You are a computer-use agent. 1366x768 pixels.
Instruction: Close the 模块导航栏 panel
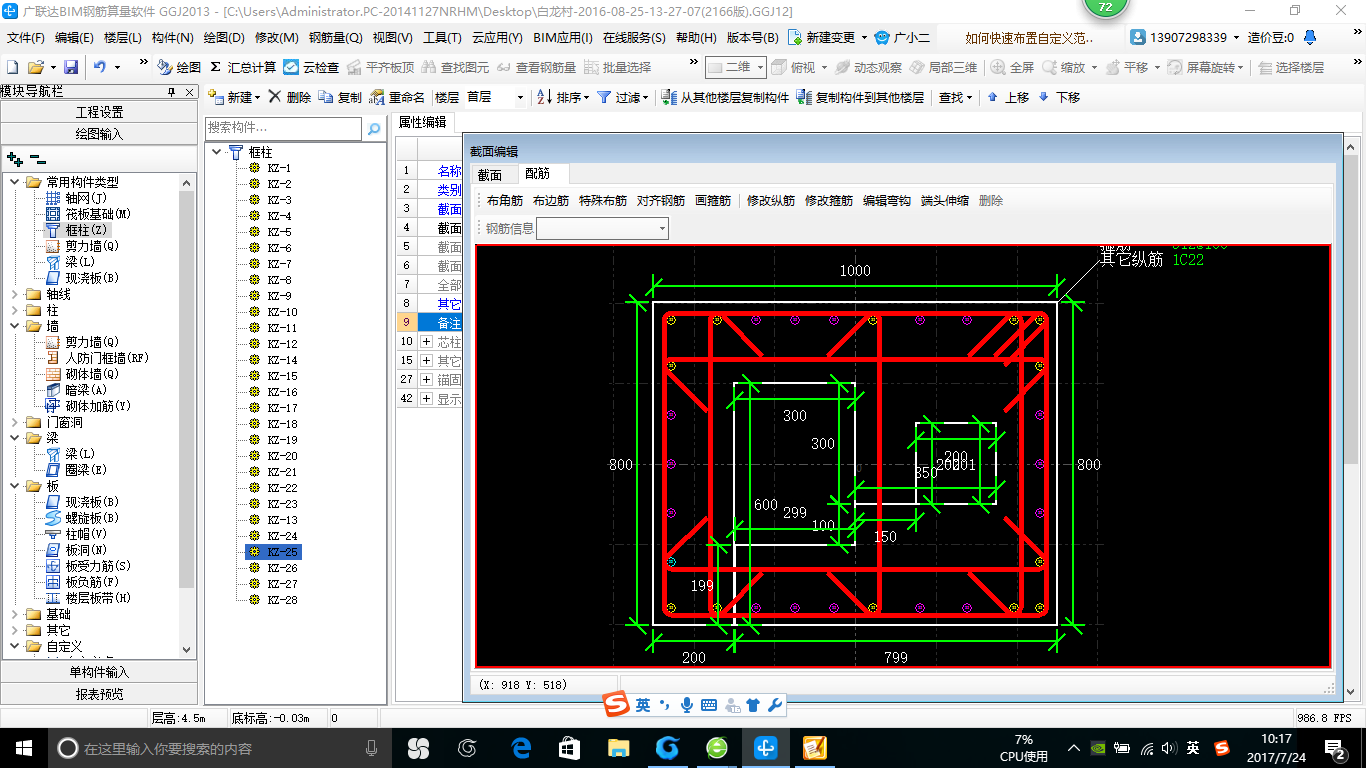coord(189,91)
